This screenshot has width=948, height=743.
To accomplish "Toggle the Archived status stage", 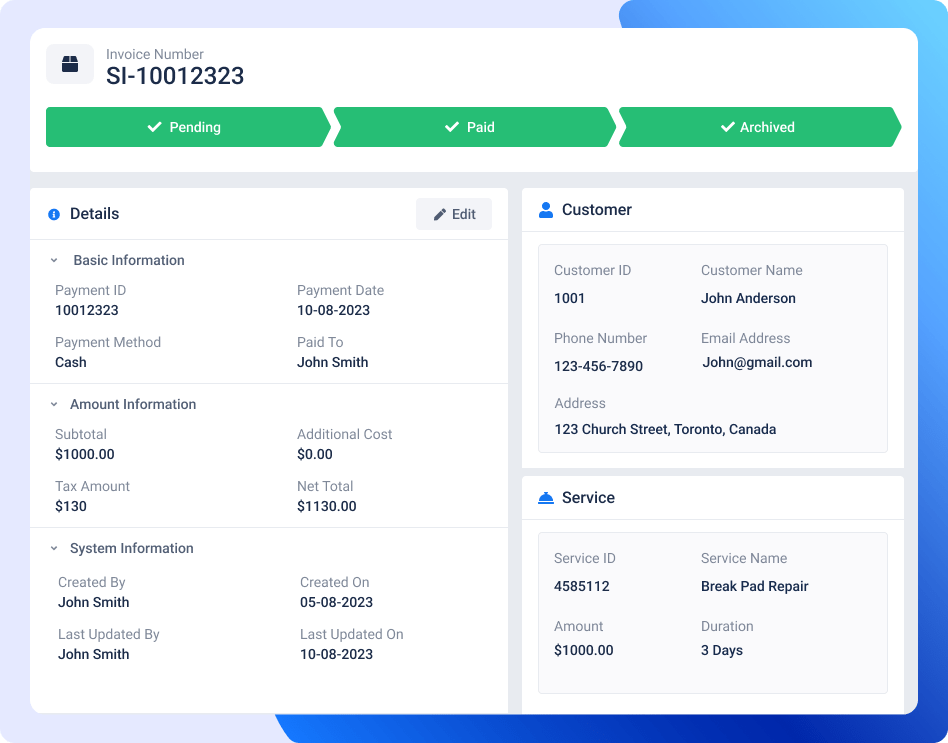I will [760, 127].
